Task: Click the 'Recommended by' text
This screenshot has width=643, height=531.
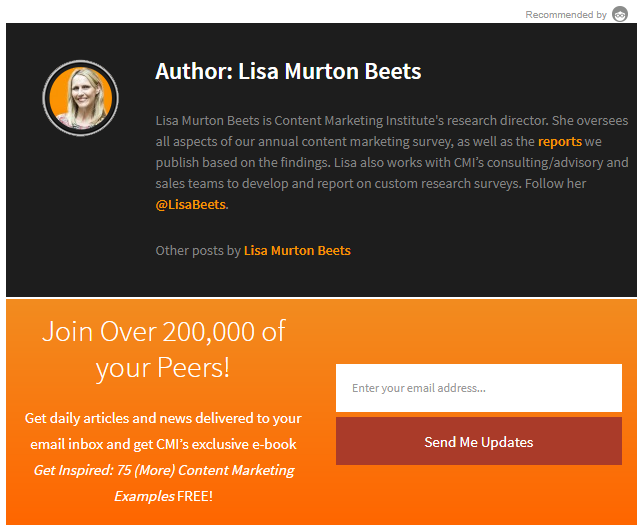Action: point(566,15)
